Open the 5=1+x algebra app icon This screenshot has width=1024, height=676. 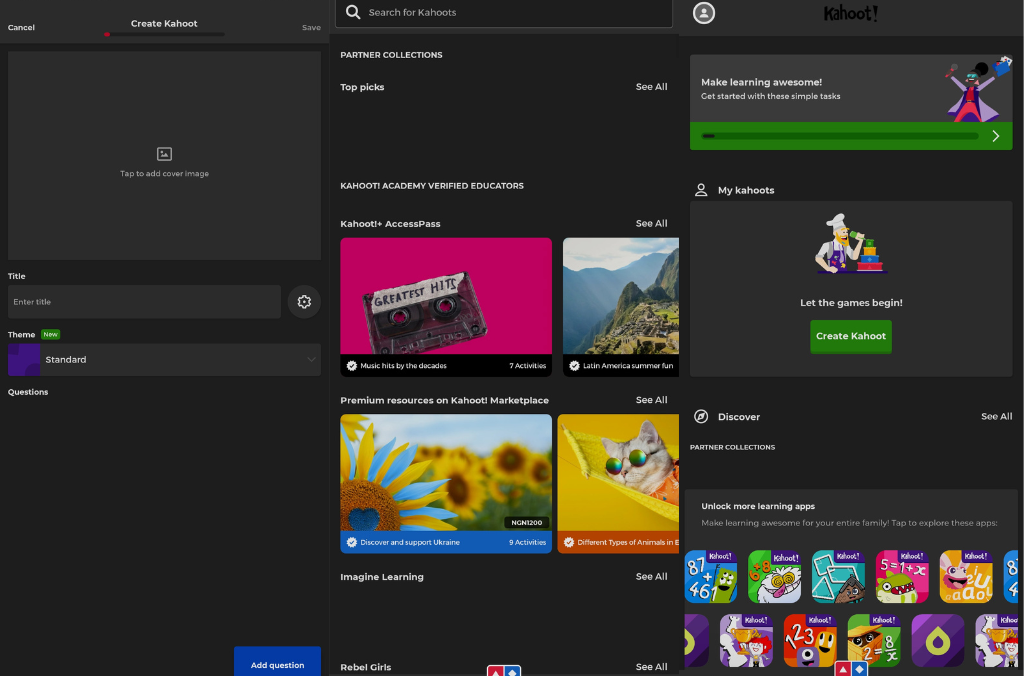pyautogui.click(x=902, y=577)
